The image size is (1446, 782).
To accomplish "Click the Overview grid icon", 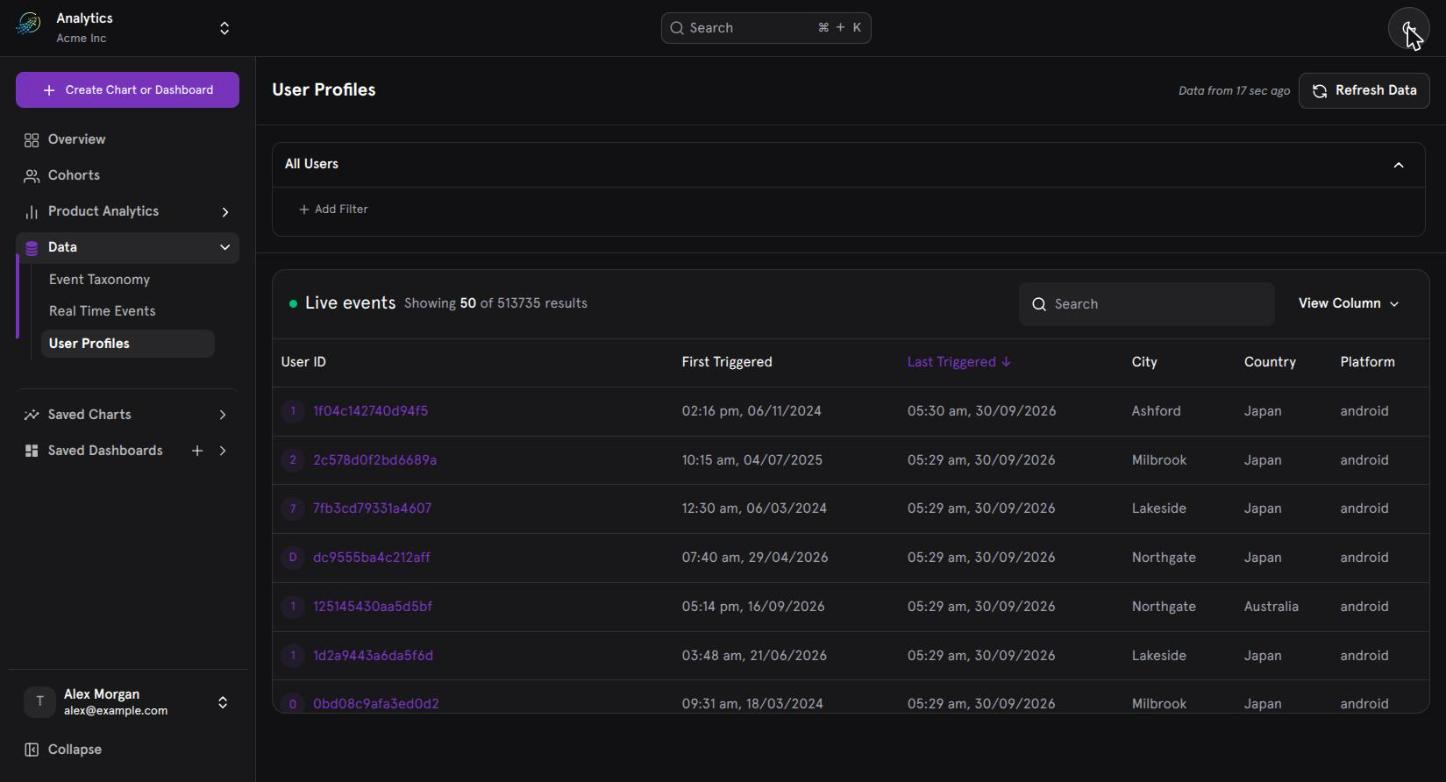I will [31, 140].
